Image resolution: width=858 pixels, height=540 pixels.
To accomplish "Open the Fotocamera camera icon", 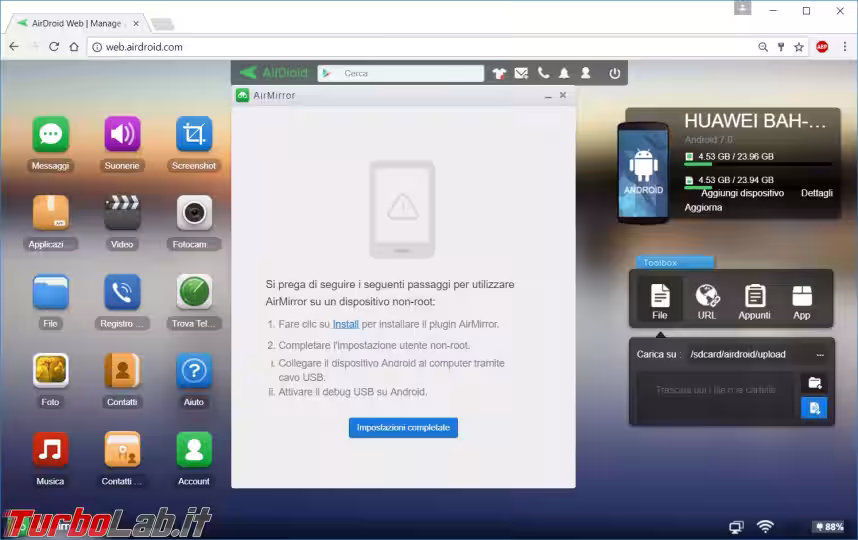I will [194, 213].
